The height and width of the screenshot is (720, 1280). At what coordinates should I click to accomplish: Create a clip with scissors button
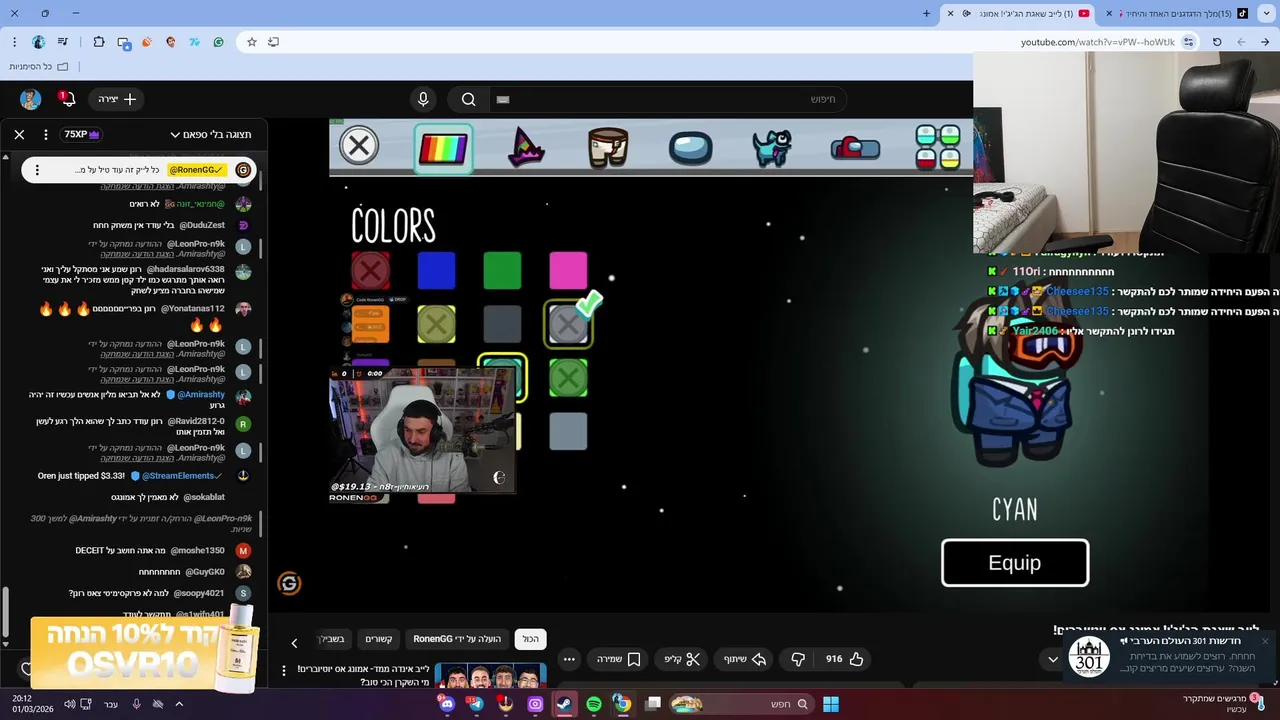(682, 659)
